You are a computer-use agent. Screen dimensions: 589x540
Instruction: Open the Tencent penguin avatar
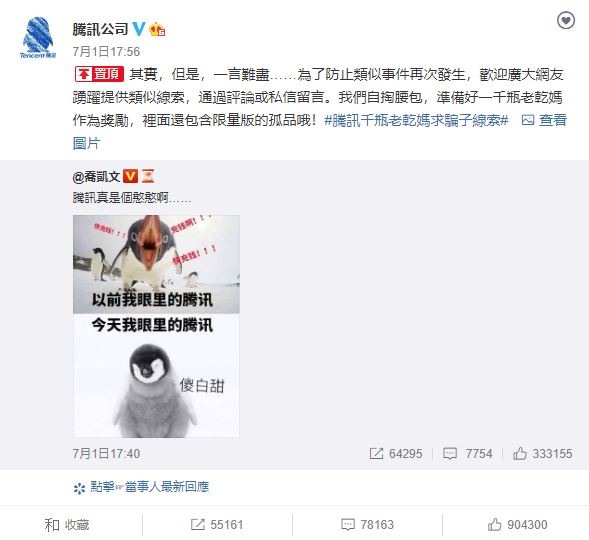point(38,38)
